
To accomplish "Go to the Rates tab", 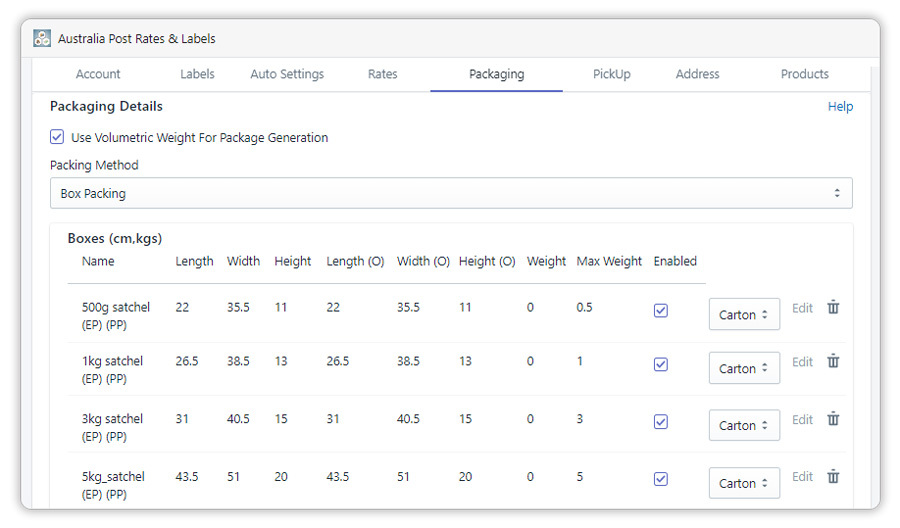I will coord(382,74).
